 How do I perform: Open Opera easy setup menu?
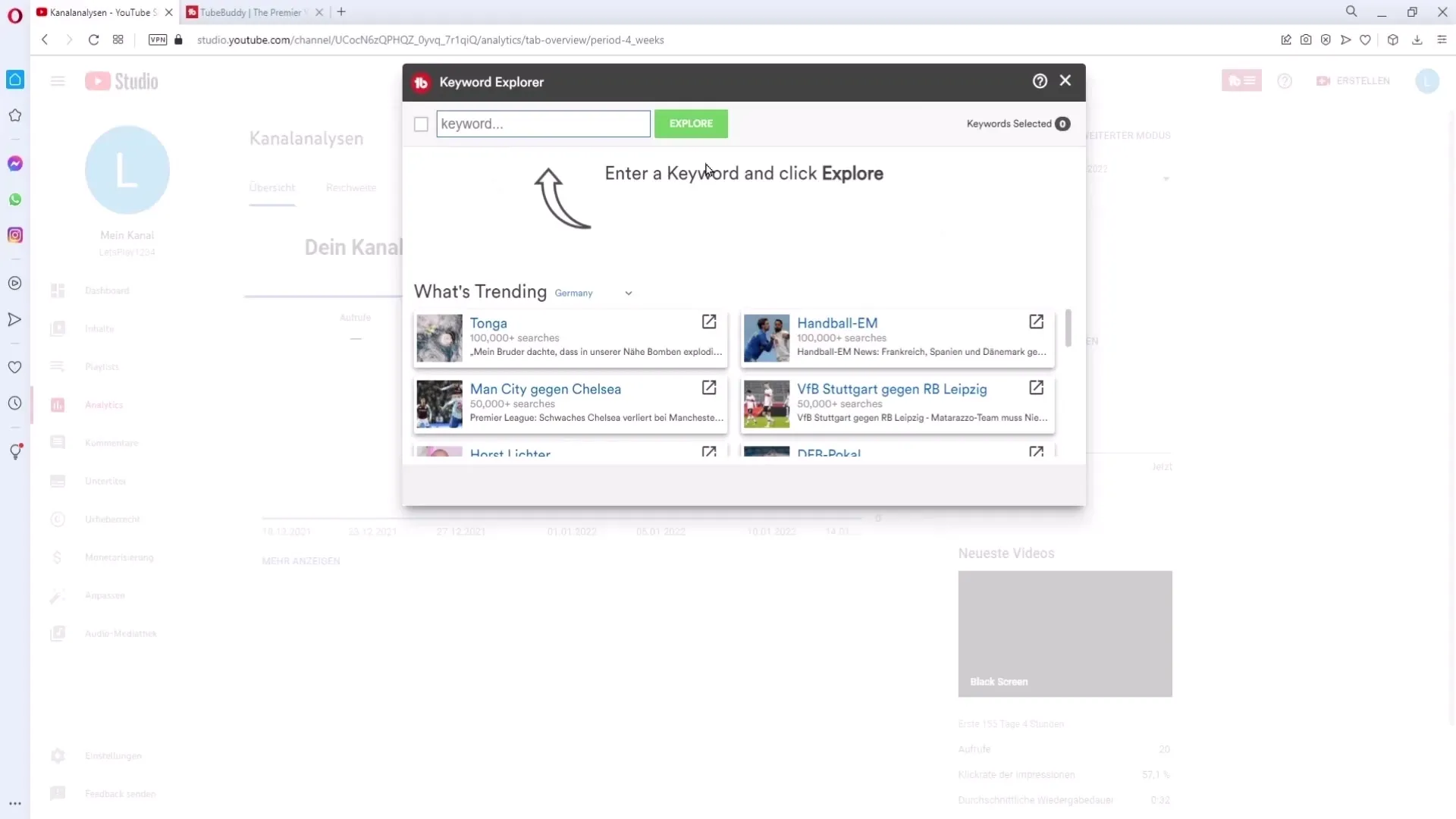pos(1442,40)
